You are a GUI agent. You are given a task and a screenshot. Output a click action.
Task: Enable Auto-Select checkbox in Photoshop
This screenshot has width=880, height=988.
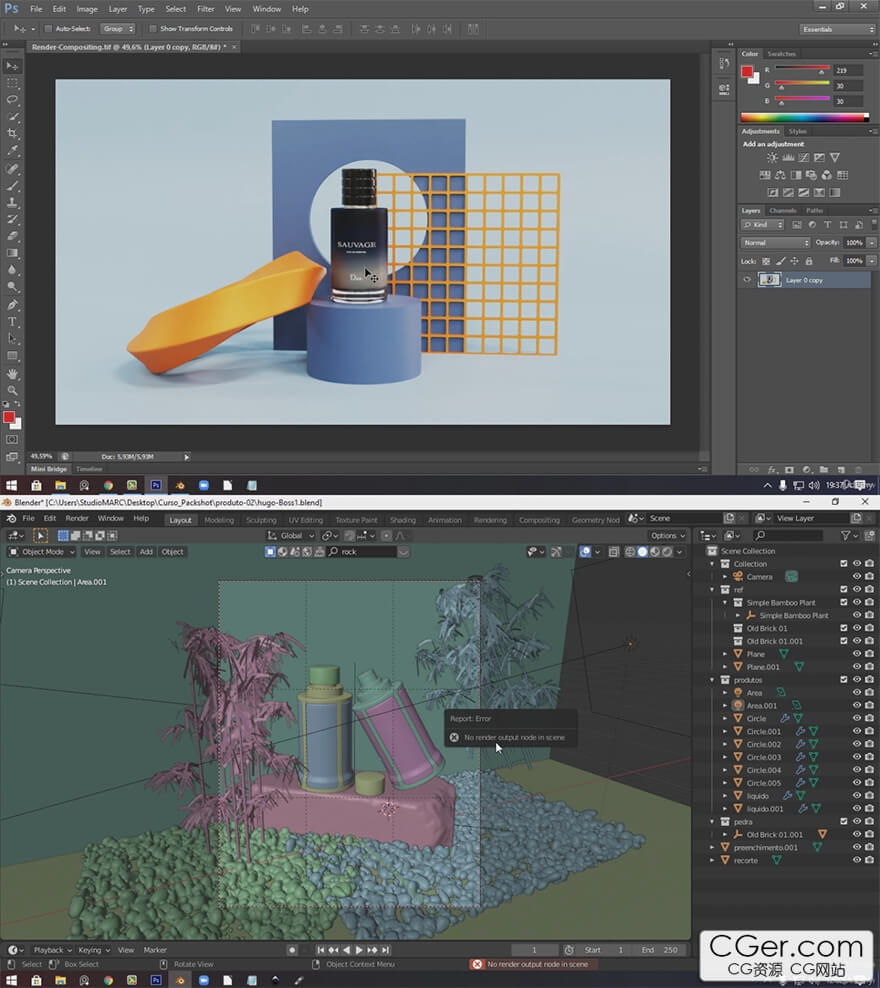(48, 28)
